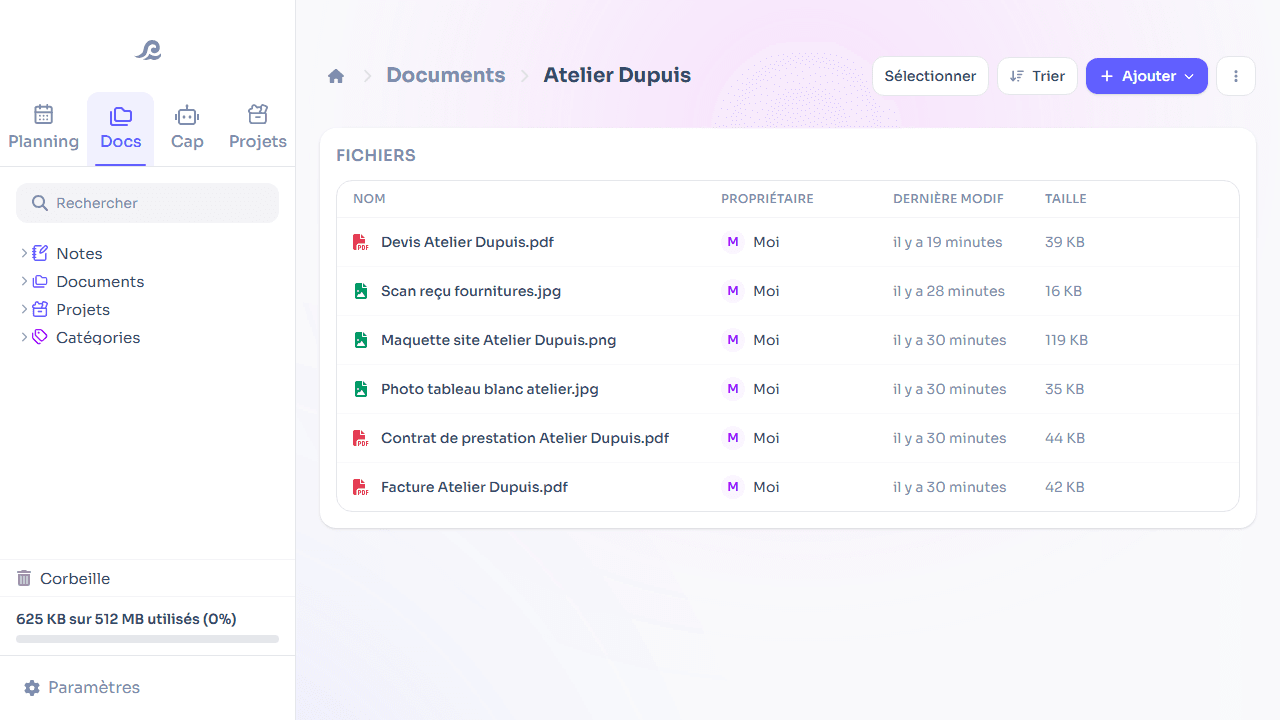Click the 119 KB size cell

(1066, 340)
